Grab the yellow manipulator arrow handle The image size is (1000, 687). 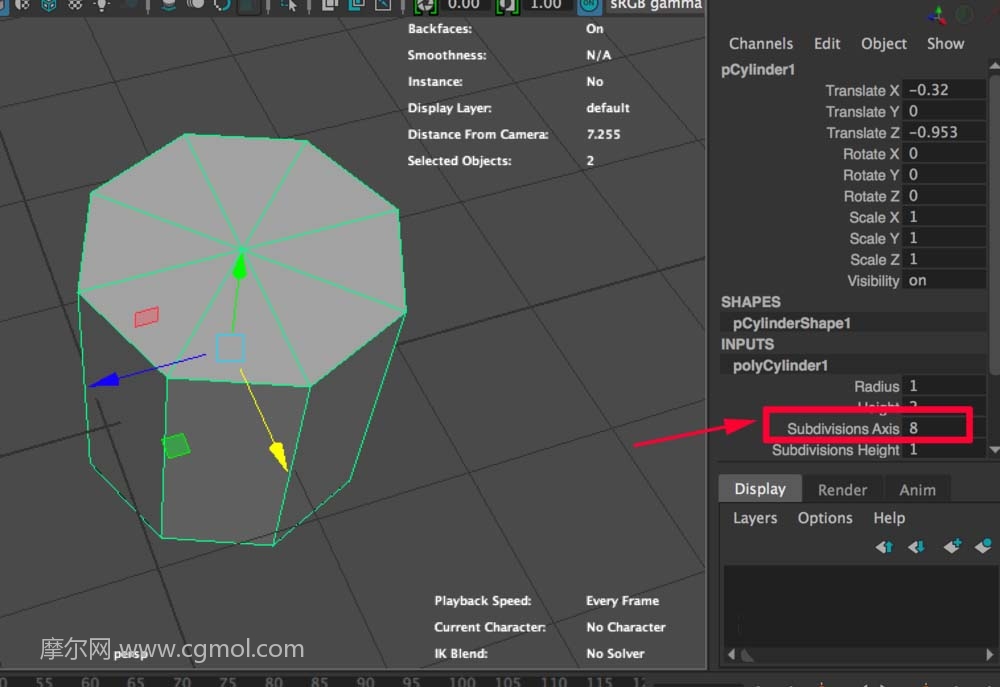[279, 454]
